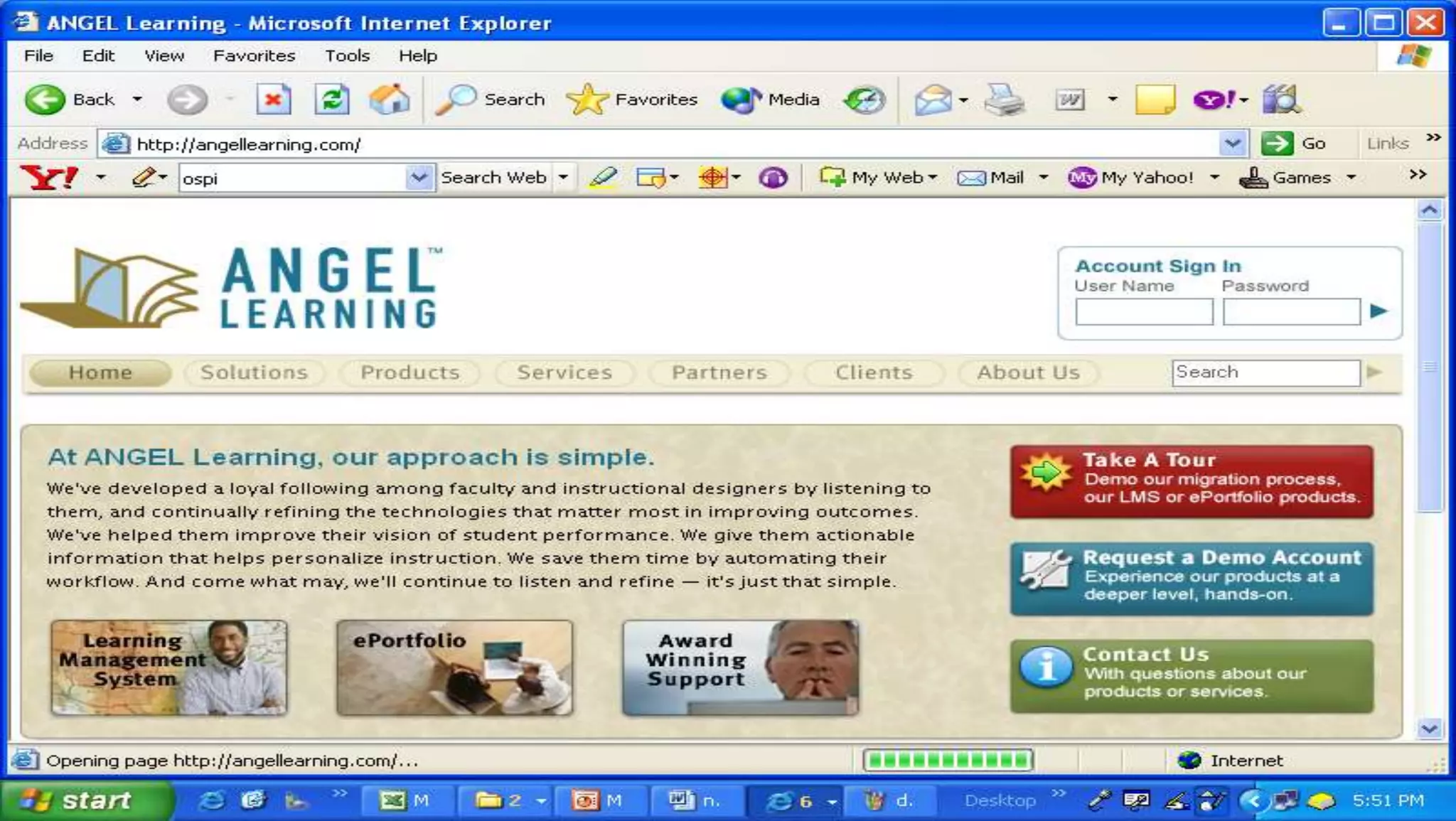Open the Tools menu

click(x=347, y=55)
